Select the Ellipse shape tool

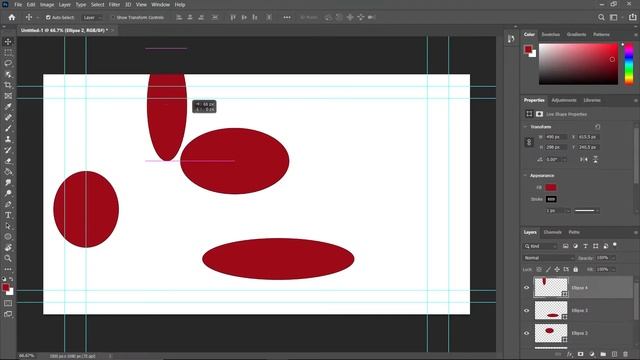pyautogui.click(x=8, y=237)
